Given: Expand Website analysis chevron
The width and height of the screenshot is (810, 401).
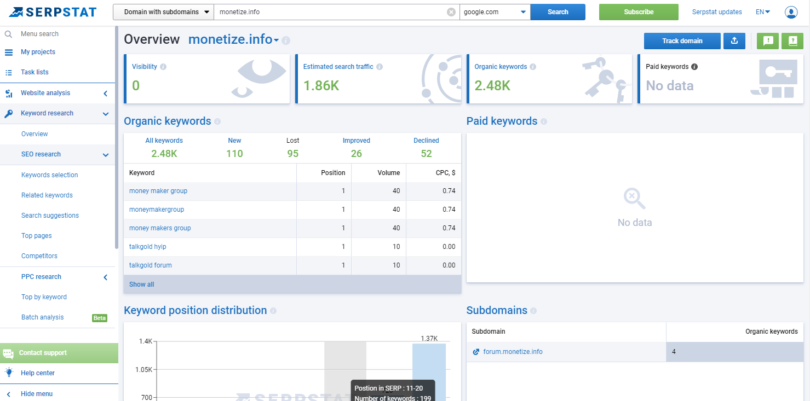Looking at the screenshot, I should (x=105, y=94).
